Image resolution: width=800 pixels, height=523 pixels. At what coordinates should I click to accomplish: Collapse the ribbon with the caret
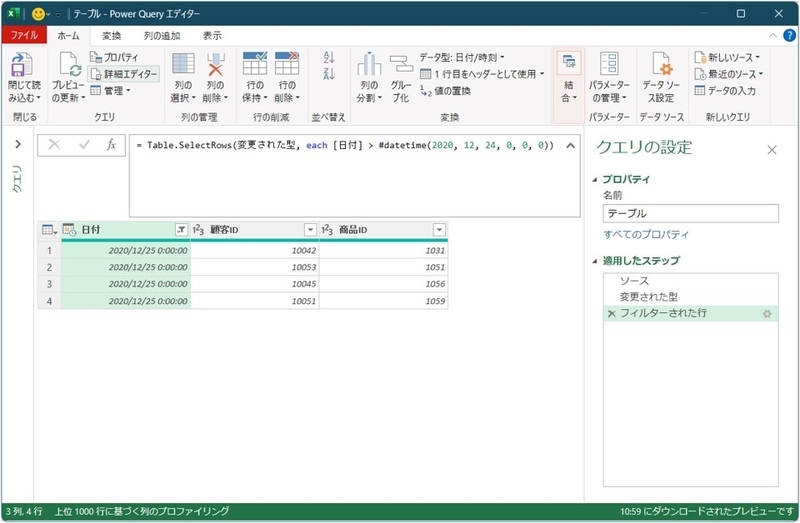pos(773,35)
